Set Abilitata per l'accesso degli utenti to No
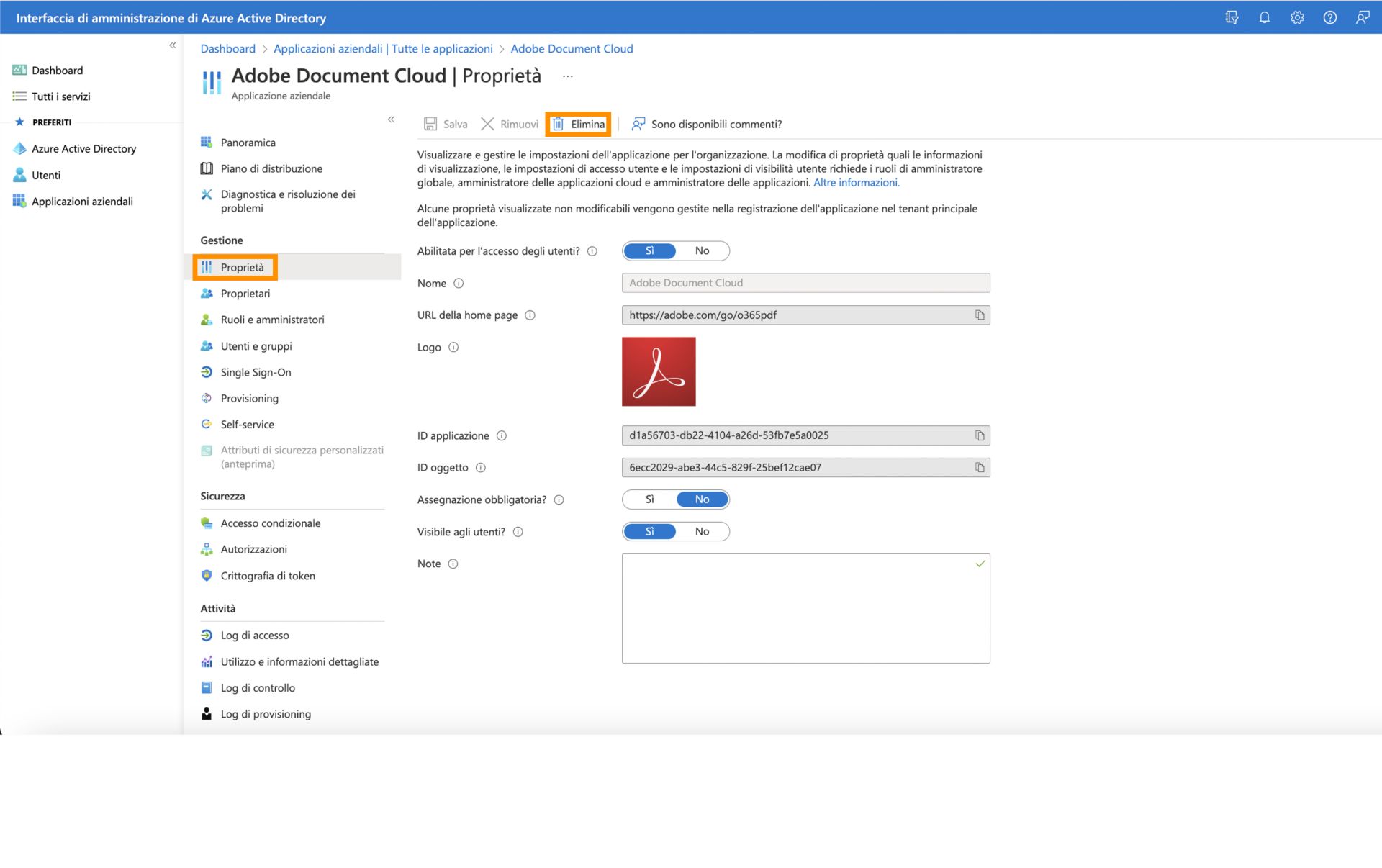 (x=702, y=251)
